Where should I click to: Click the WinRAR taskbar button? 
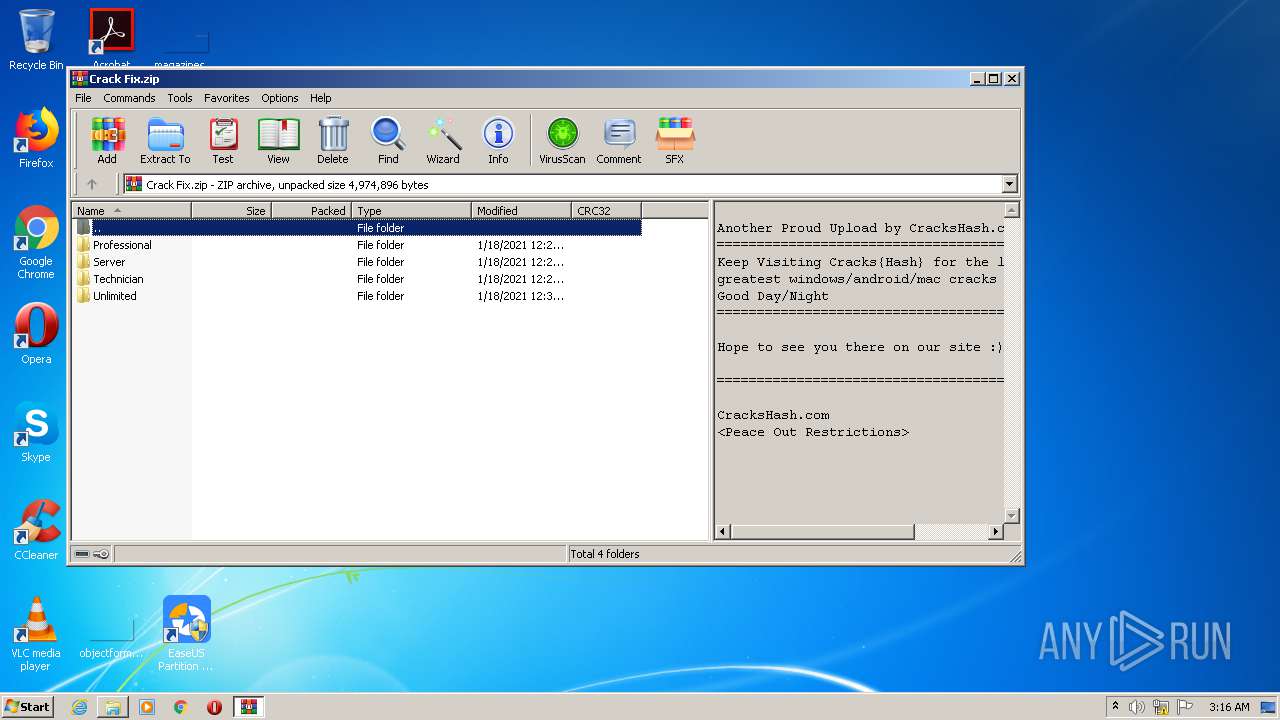pyautogui.click(x=248, y=707)
